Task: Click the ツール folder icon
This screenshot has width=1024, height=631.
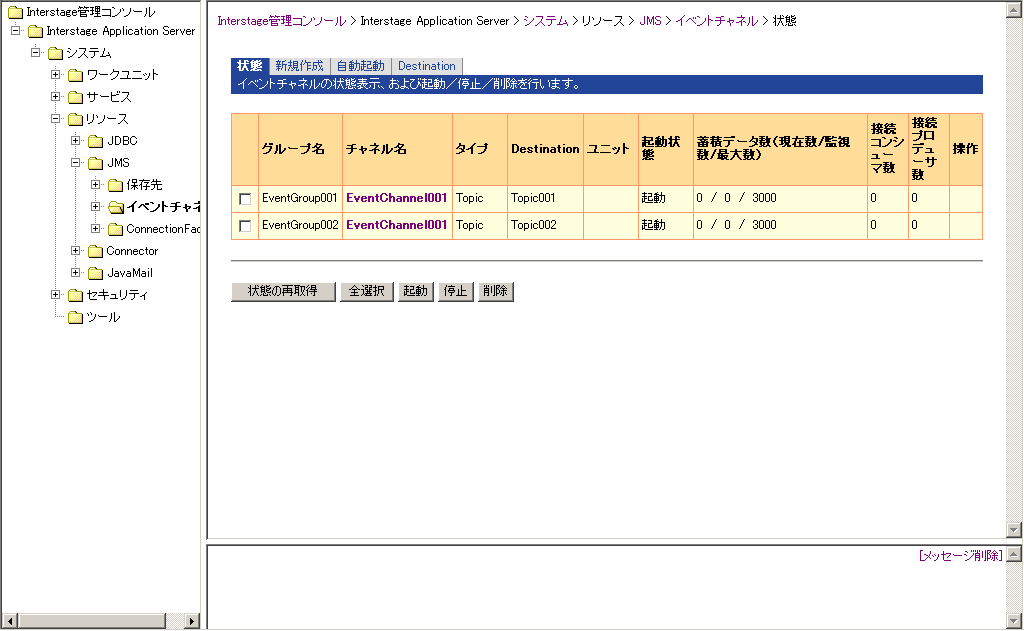Action: 76,317
